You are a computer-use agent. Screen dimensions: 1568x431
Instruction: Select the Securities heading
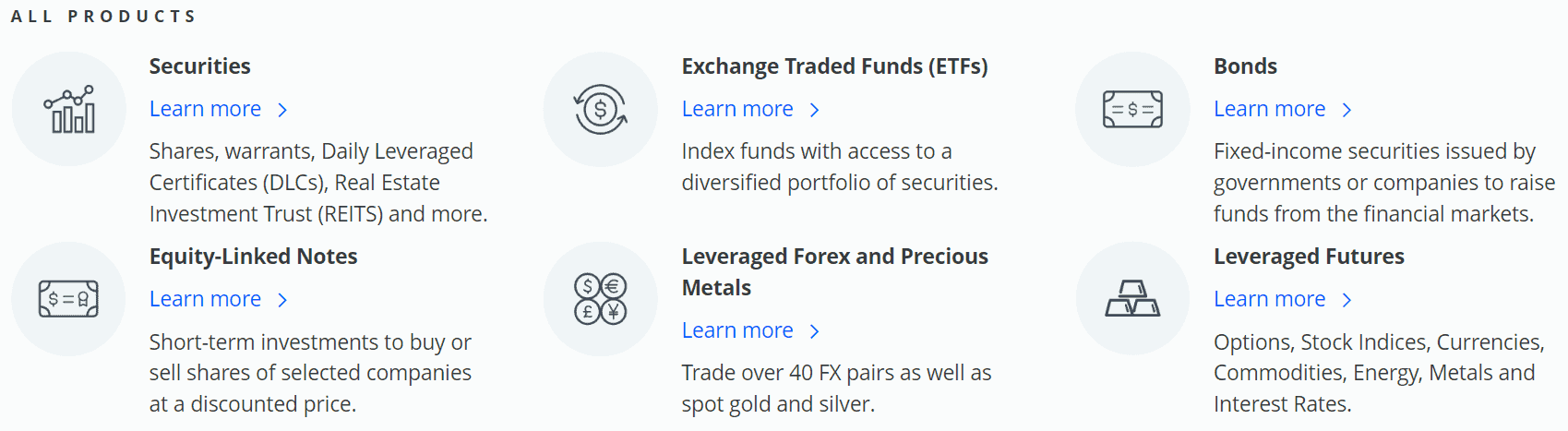pyautogui.click(x=200, y=66)
